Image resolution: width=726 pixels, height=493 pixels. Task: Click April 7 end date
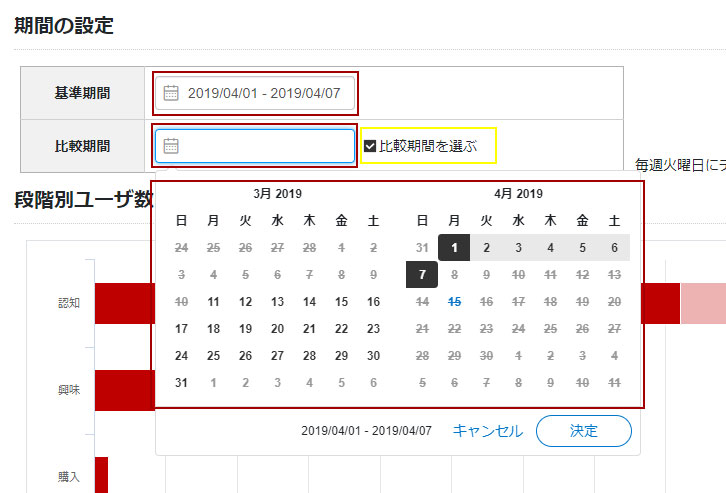(x=422, y=275)
